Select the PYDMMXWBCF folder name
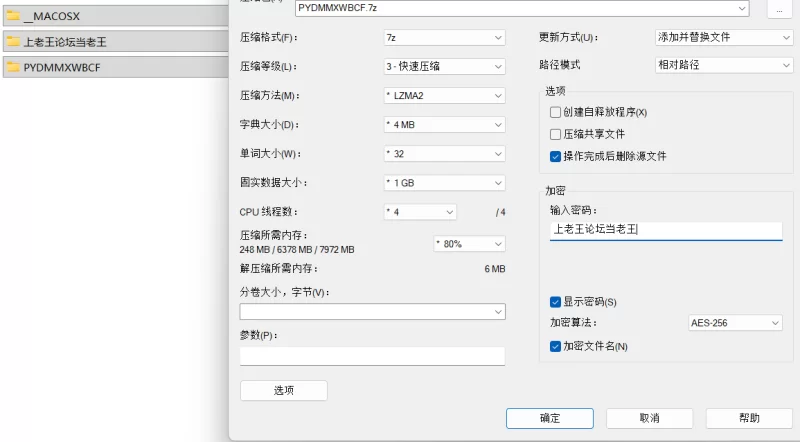This screenshot has height=442, width=800. (x=62, y=67)
